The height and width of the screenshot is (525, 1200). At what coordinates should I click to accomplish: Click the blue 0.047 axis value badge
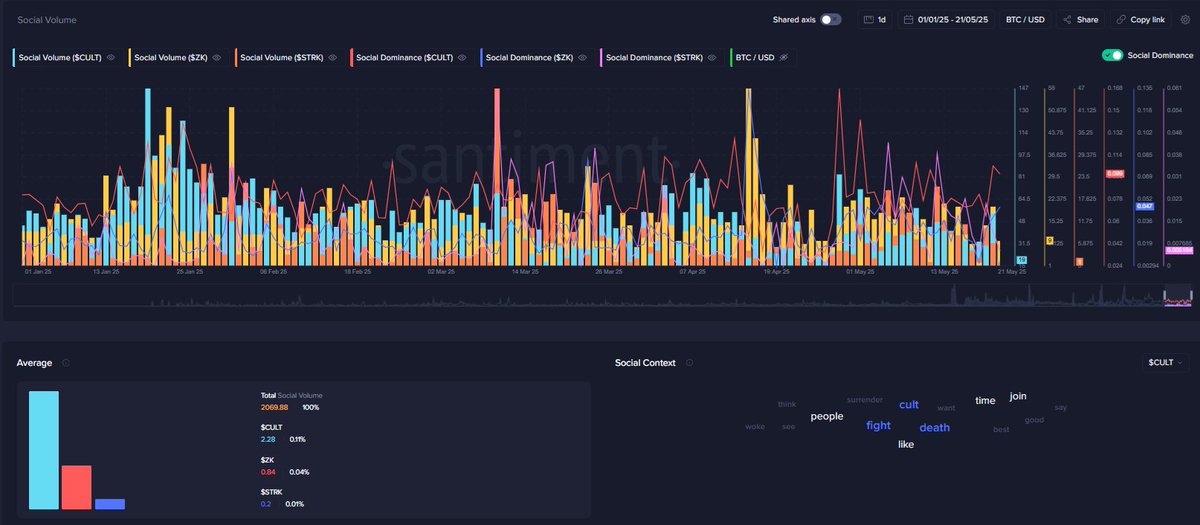pyautogui.click(x=1146, y=206)
